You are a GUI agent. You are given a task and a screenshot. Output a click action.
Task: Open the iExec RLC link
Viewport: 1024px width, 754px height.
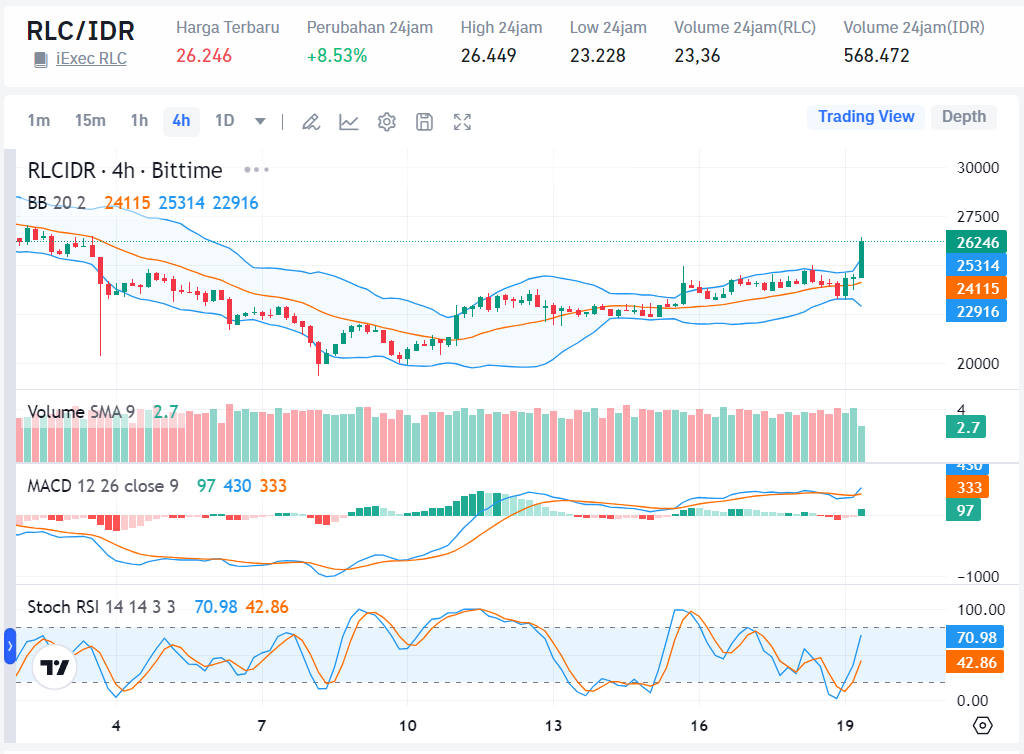click(91, 59)
